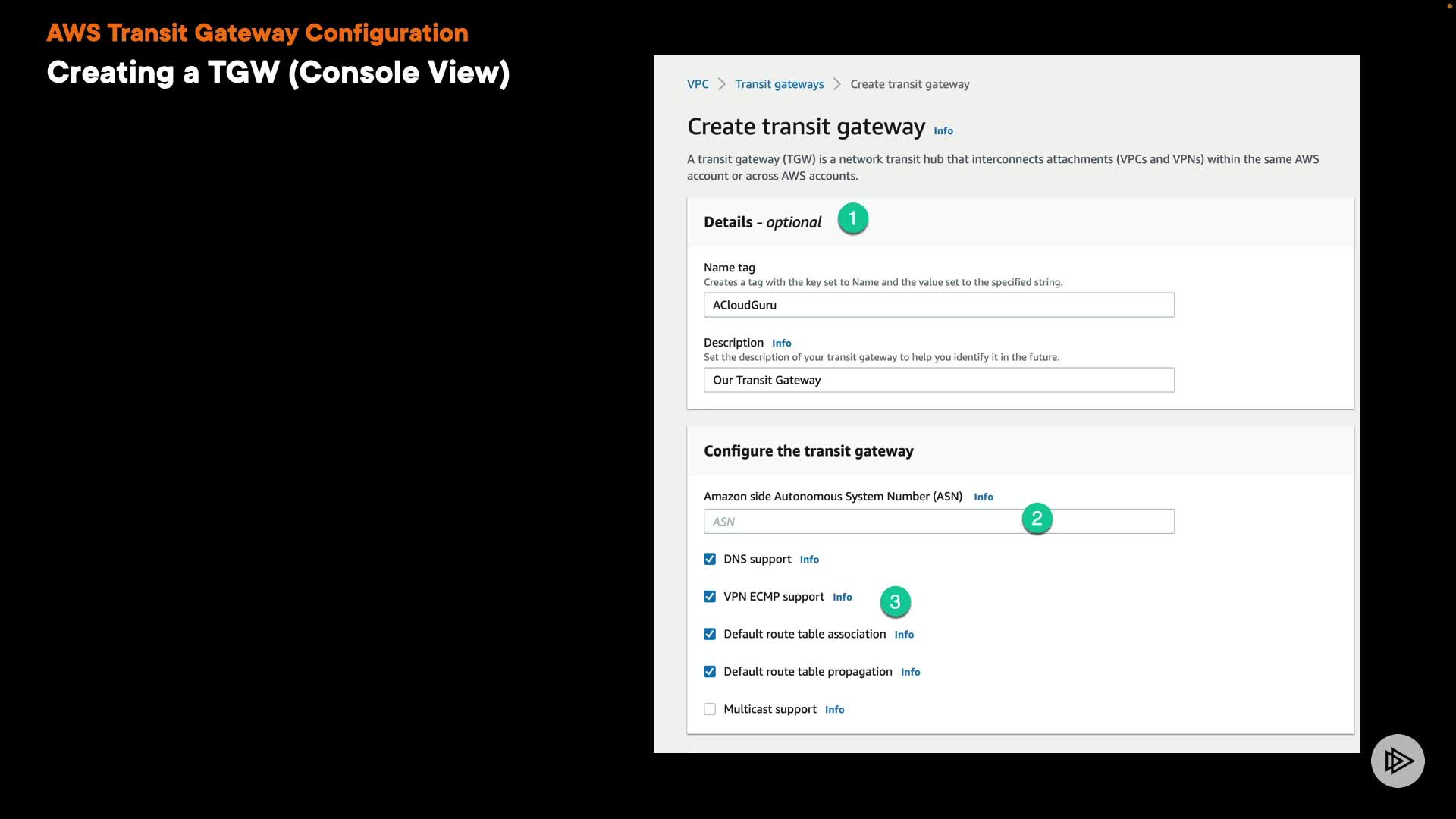
Task: Click the Name tag input field
Action: (938, 305)
